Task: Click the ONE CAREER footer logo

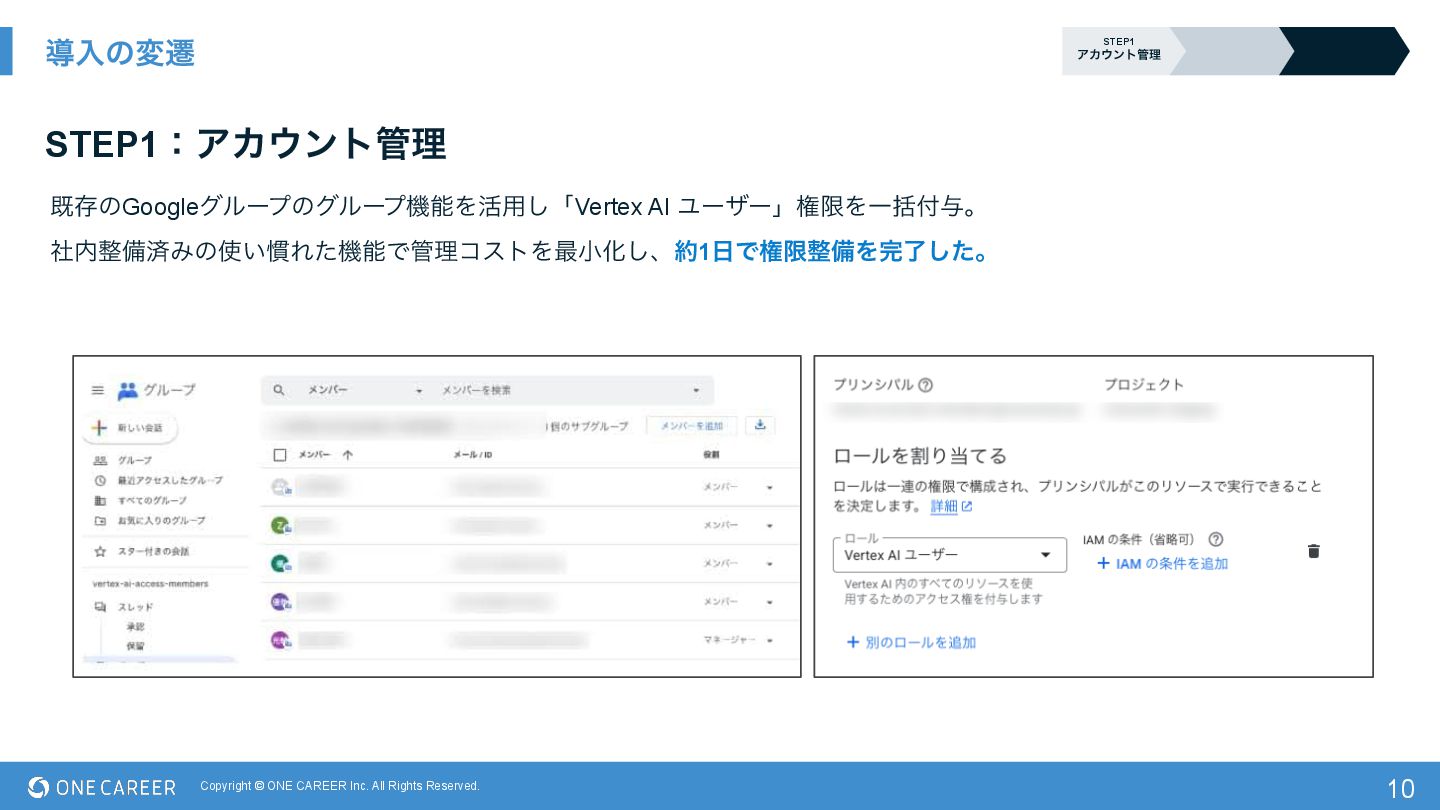Action: (x=102, y=787)
